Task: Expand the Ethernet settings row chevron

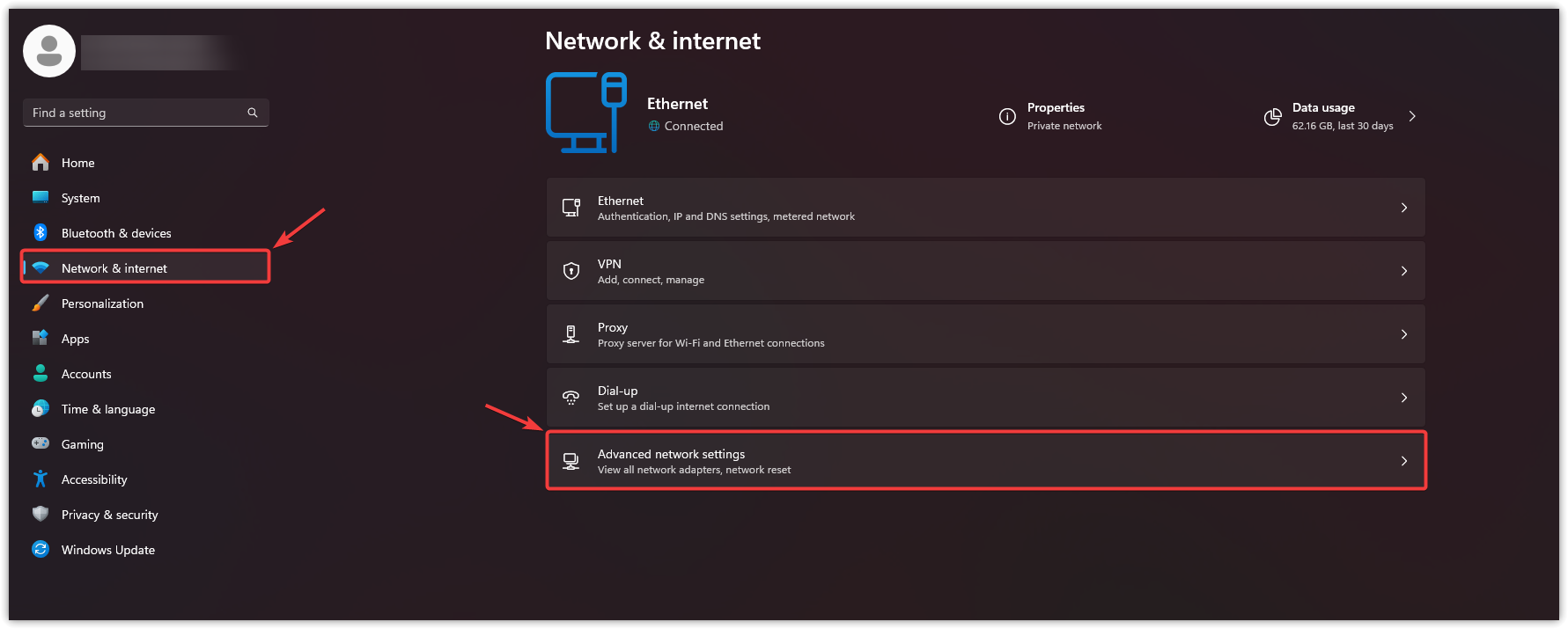Action: click(1404, 208)
